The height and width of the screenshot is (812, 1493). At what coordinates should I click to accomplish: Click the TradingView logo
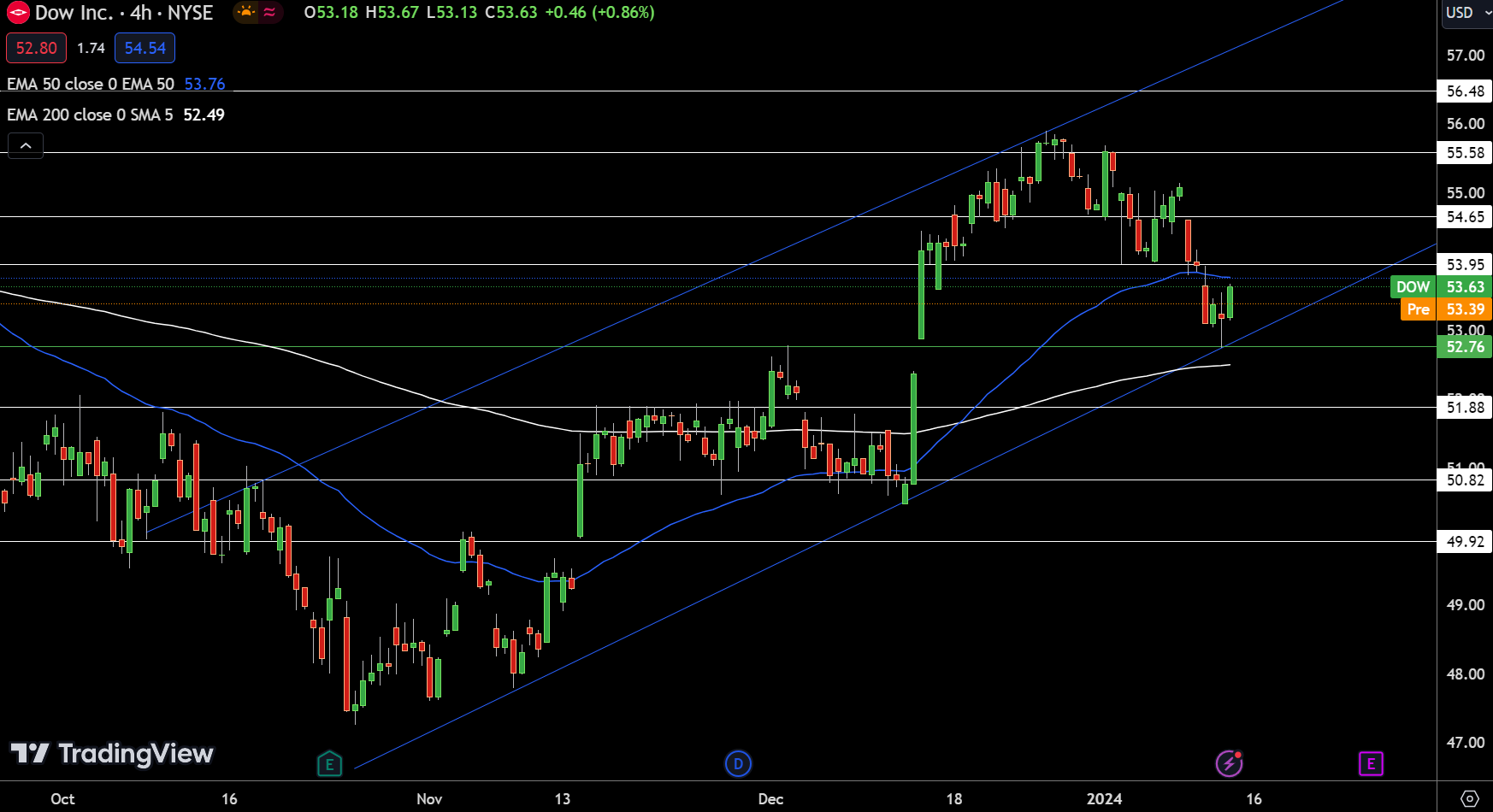(112, 753)
